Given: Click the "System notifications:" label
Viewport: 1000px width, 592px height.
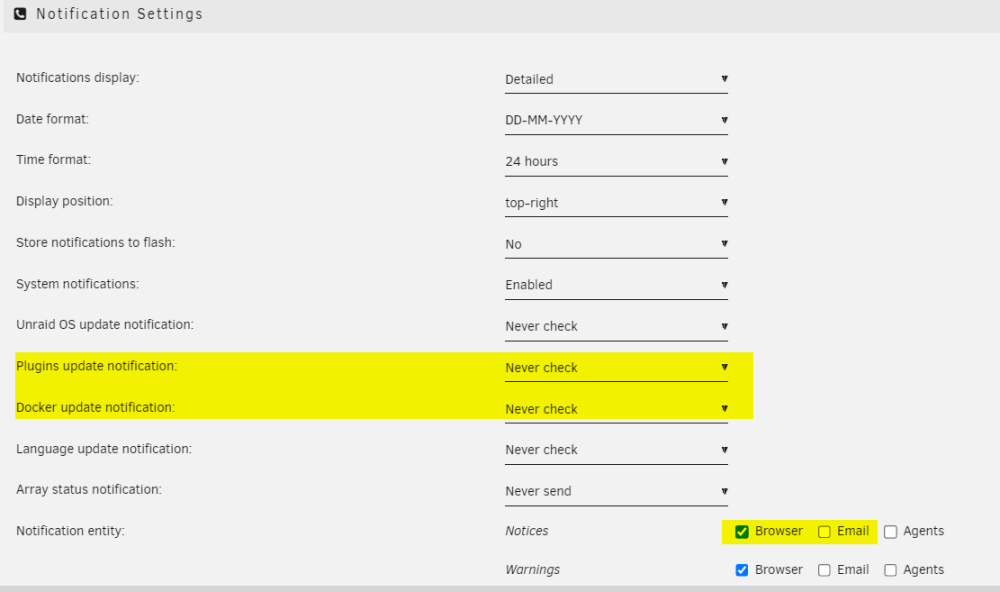Looking at the screenshot, I should pos(78,285).
